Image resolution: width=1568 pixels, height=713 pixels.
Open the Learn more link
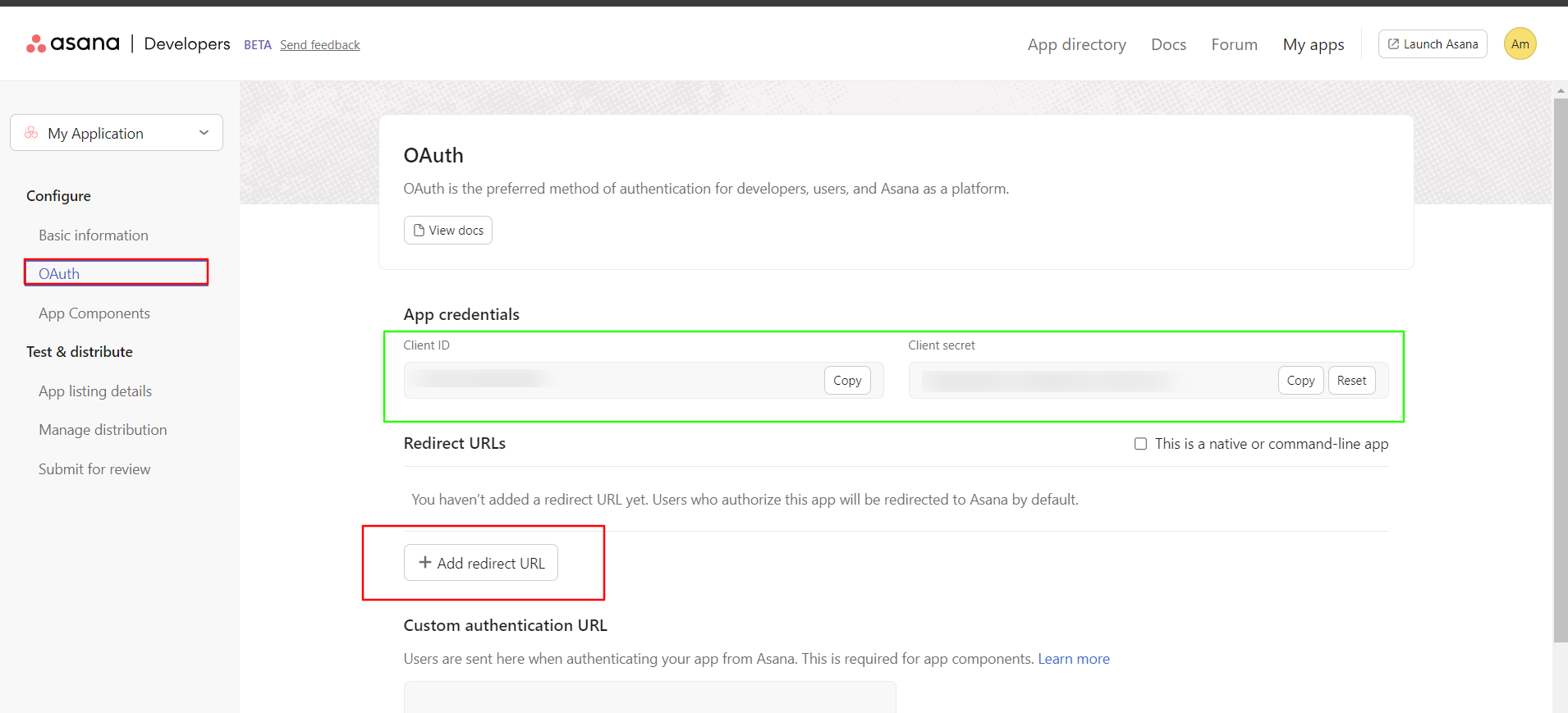point(1073,659)
